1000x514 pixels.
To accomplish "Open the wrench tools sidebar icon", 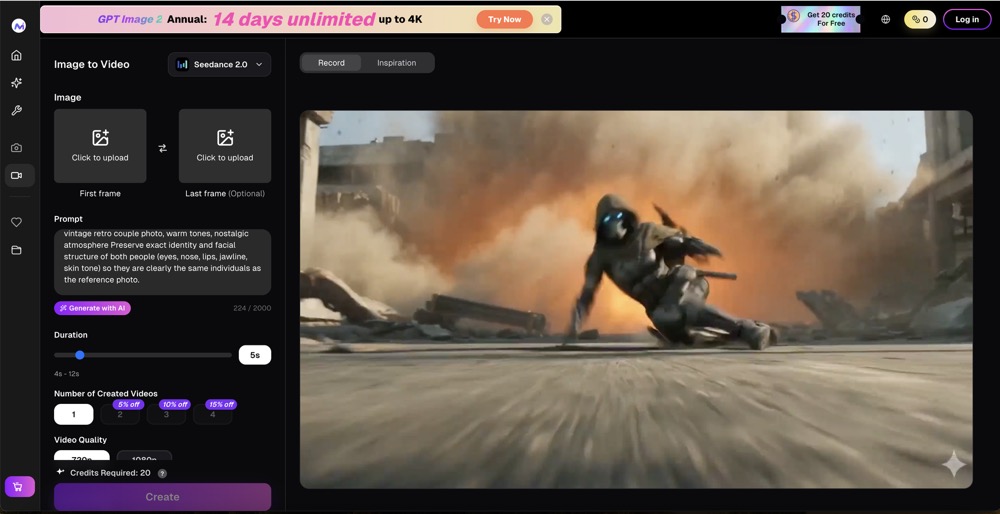I will pos(17,111).
